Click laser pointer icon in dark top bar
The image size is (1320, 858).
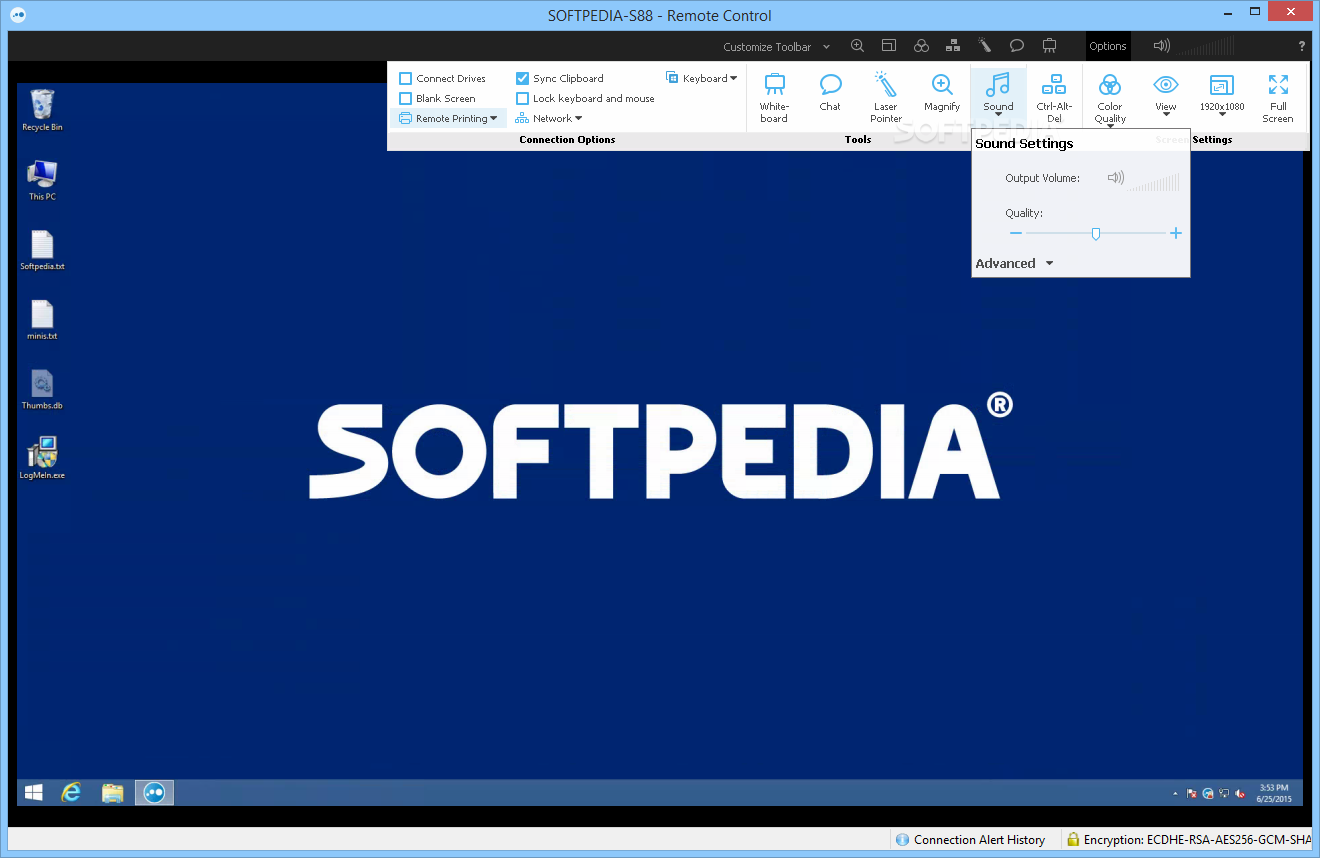(x=985, y=46)
